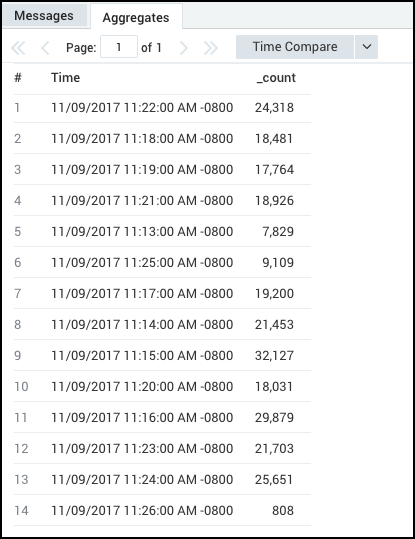Open the Time Compare dropdown arrow

(x=367, y=47)
